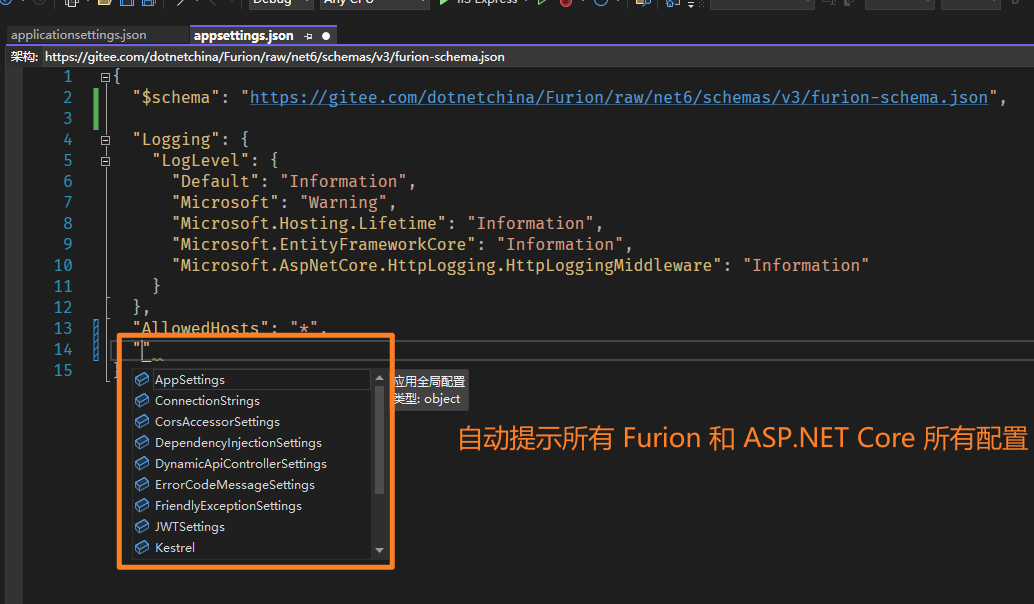Image resolution: width=1034 pixels, height=604 pixels.
Task: Select FriendlyExceptionSettings suggestion
Action: pyautogui.click(x=228, y=506)
